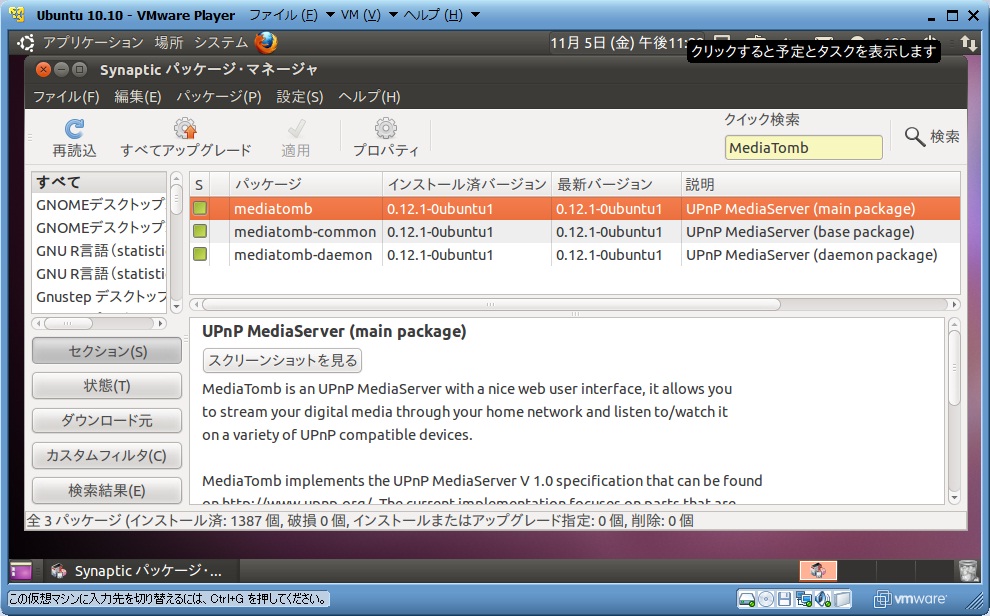990x616 pixels.
Task: Open Synaptic ファイル(F) menu
Action: pos(66,97)
